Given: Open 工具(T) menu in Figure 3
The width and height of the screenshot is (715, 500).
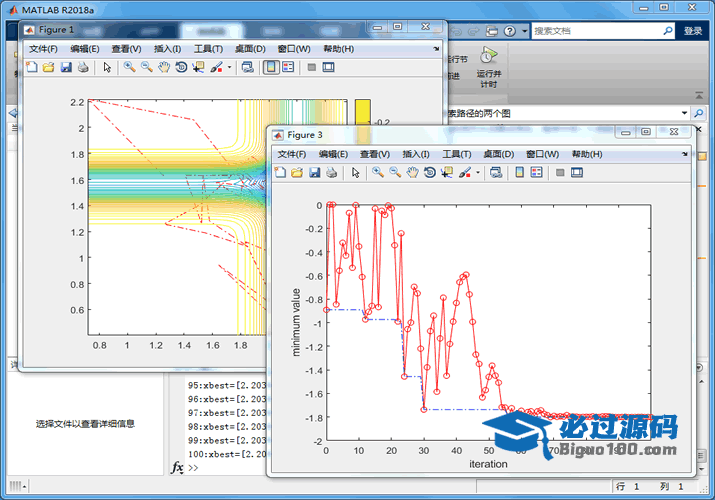Looking at the screenshot, I should 457,154.
